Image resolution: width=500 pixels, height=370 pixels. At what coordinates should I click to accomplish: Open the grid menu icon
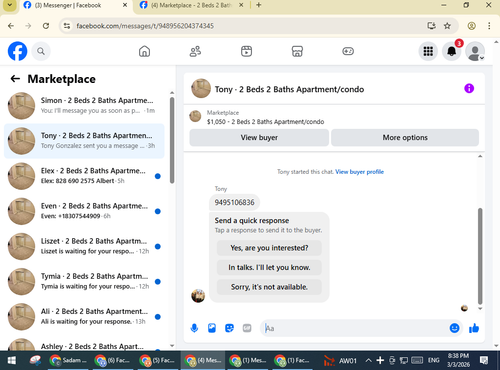coord(428,51)
